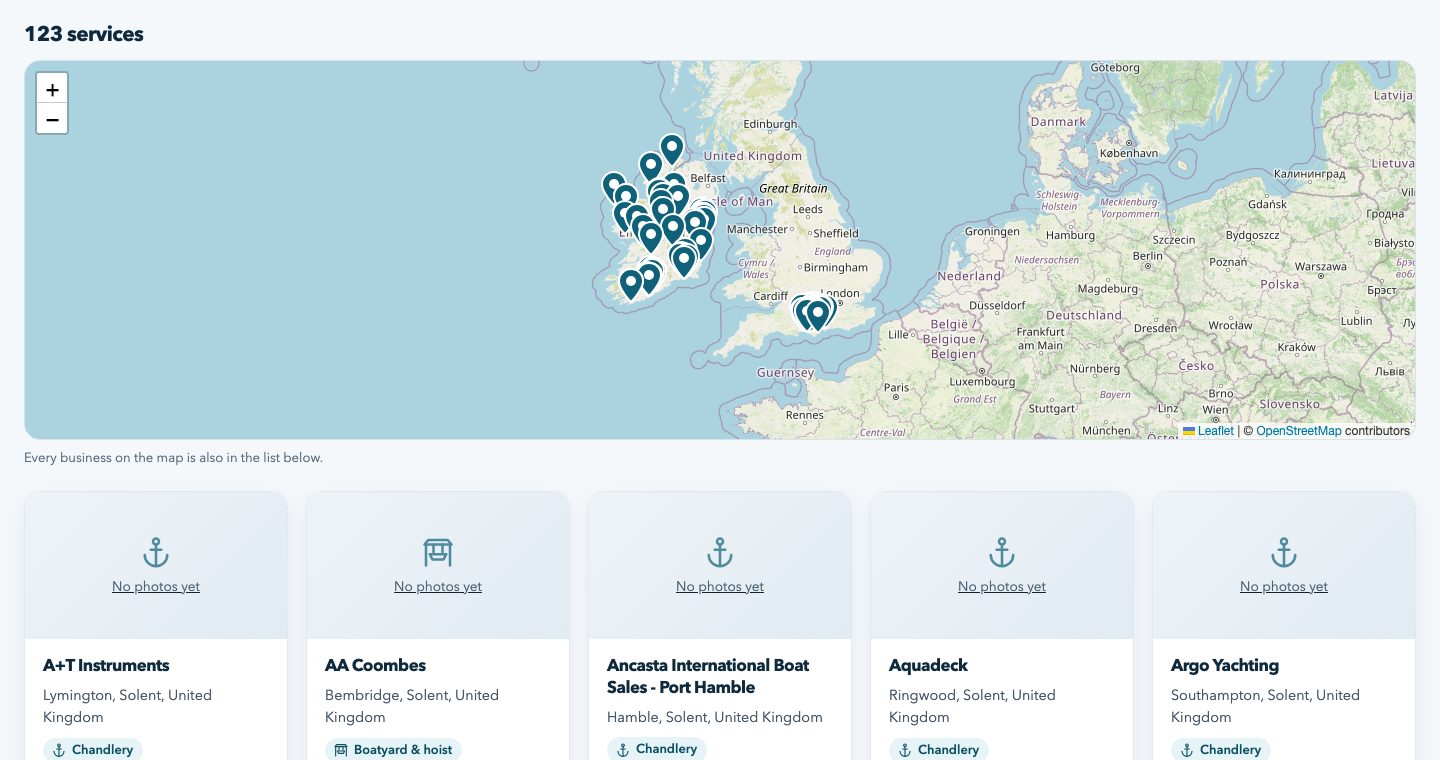Open the Aquadeck listing title

pos(928,665)
